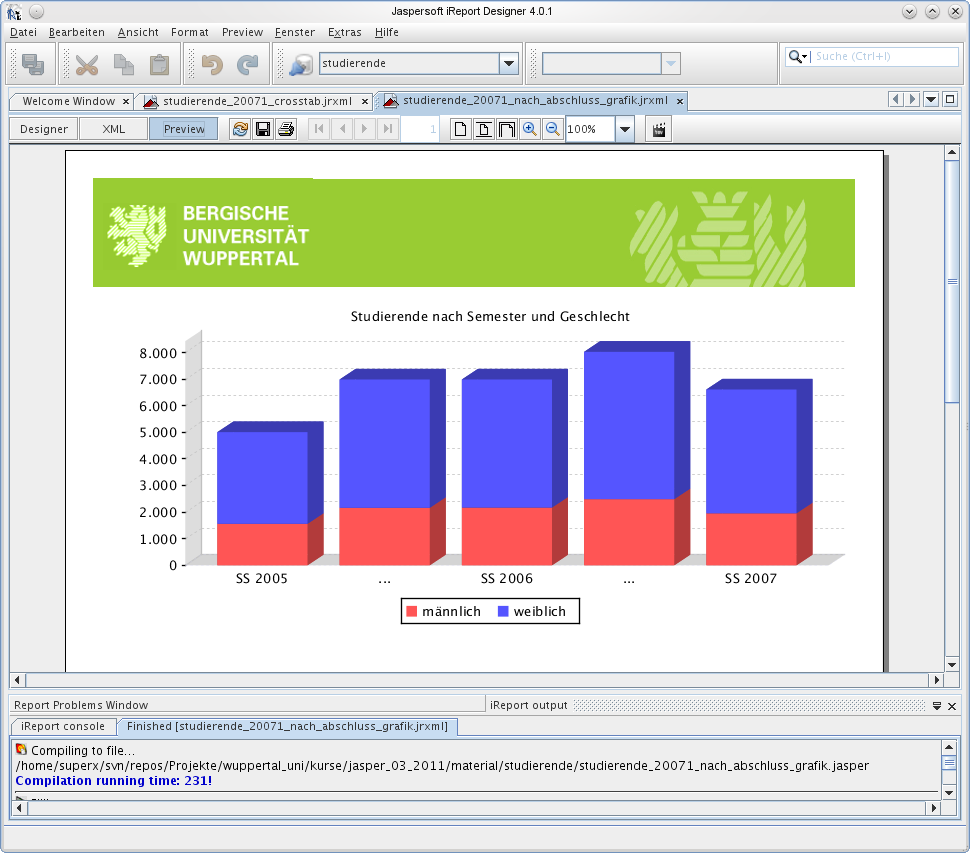Click the Undo arrow icon
The height and width of the screenshot is (853, 970).
(x=212, y=64)
